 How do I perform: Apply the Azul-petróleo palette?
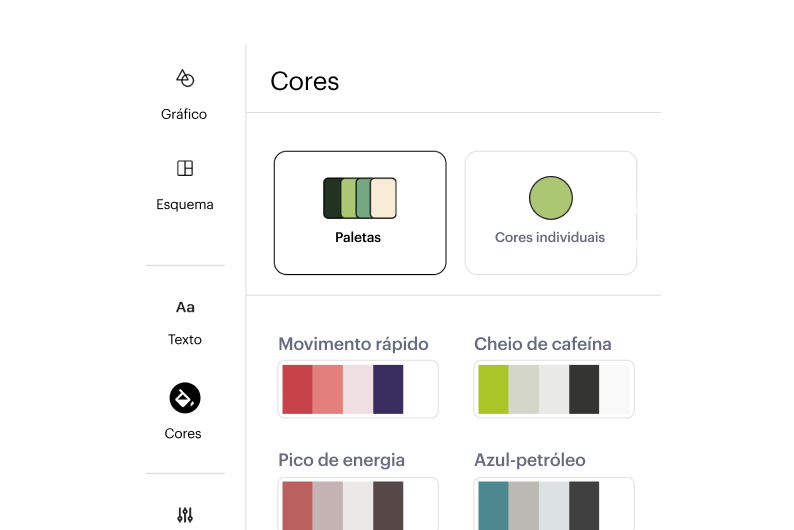click(554, 505)
